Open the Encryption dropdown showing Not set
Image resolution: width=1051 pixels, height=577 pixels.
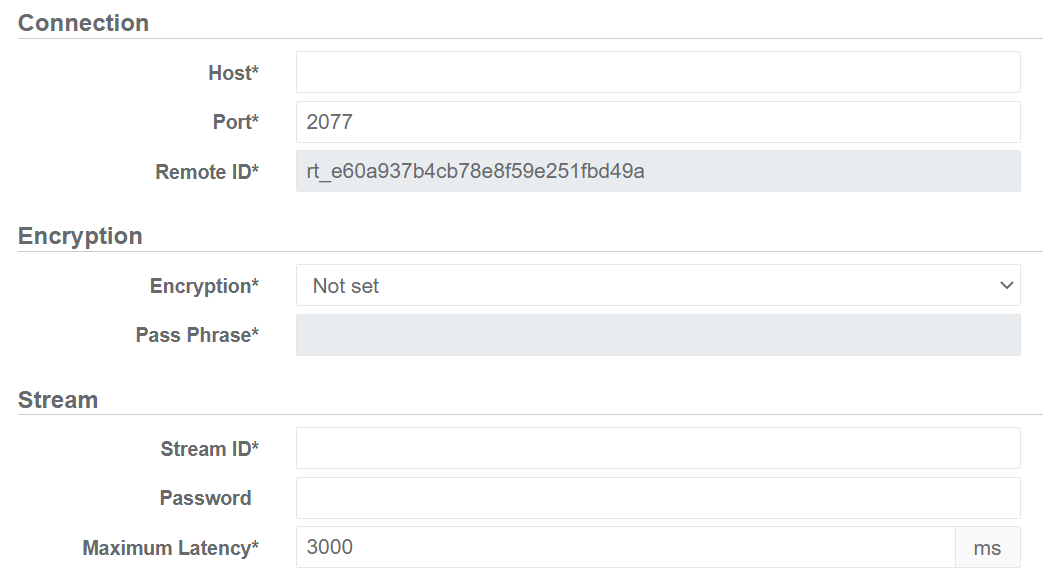[658, 285]
